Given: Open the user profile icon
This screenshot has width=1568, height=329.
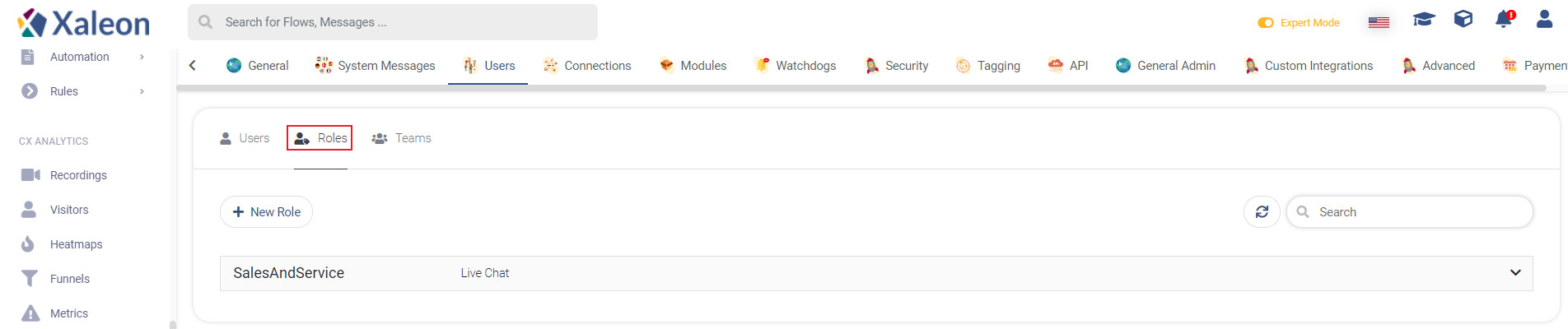Looking at the screenshot, I should (1544, 19).
